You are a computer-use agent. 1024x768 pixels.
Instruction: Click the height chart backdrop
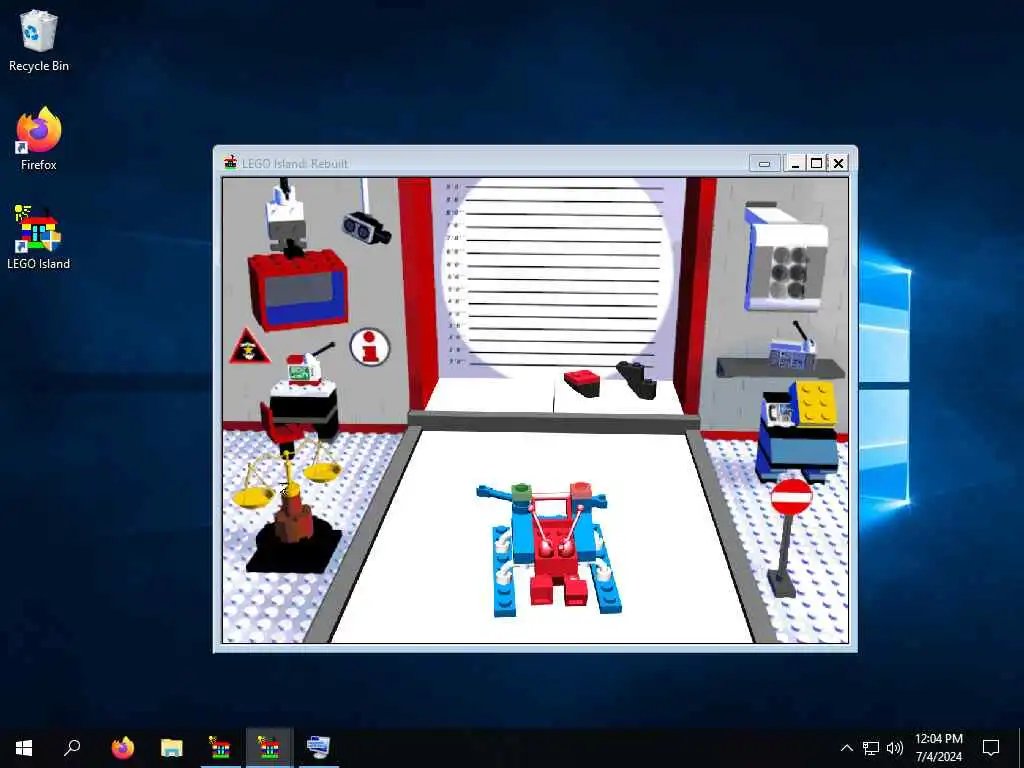click(557, 278)
